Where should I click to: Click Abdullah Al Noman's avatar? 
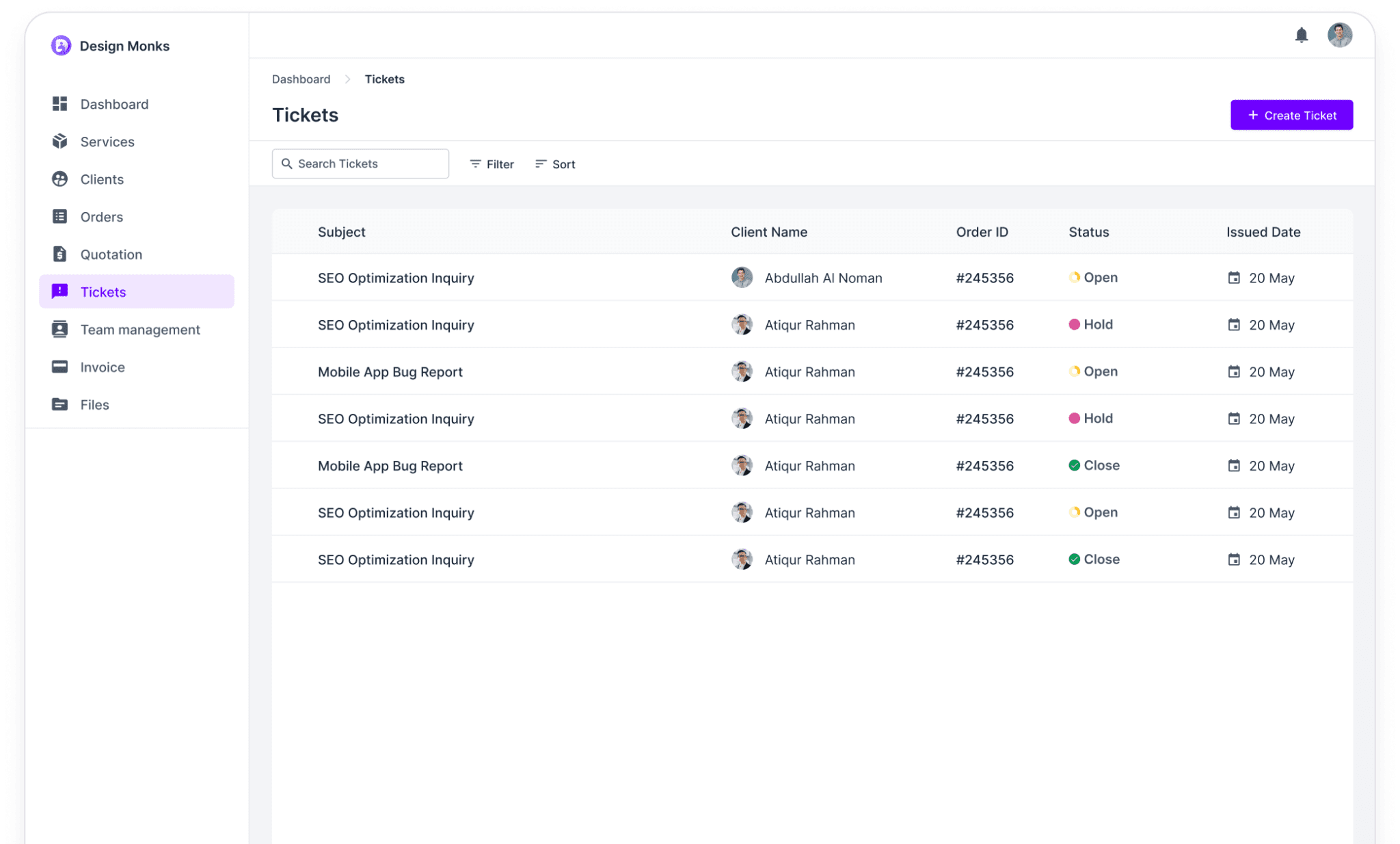[742, 278]
